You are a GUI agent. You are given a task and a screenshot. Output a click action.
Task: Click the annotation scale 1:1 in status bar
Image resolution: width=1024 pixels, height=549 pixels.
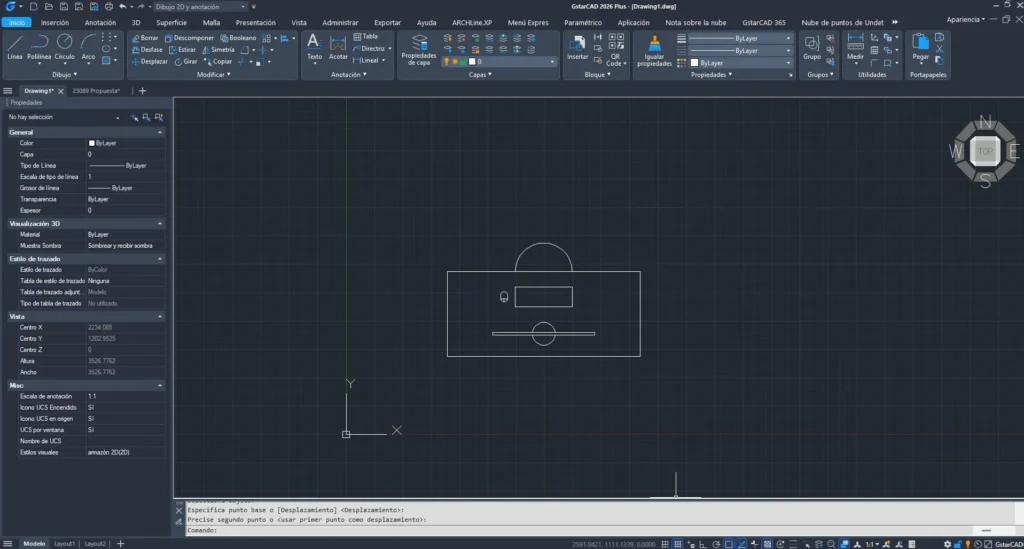(871, 543)
